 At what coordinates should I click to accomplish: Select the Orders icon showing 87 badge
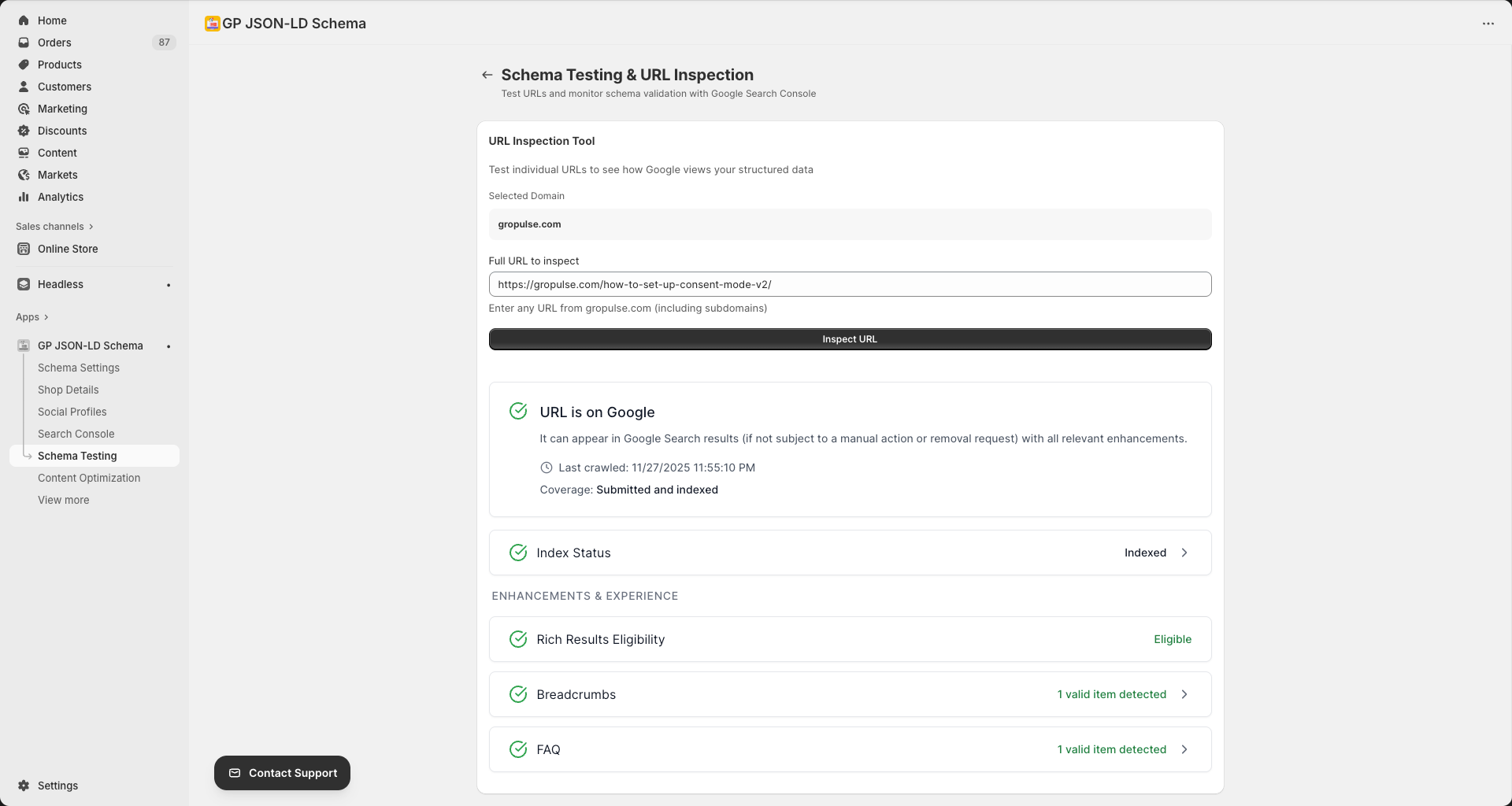coord(24,43)
